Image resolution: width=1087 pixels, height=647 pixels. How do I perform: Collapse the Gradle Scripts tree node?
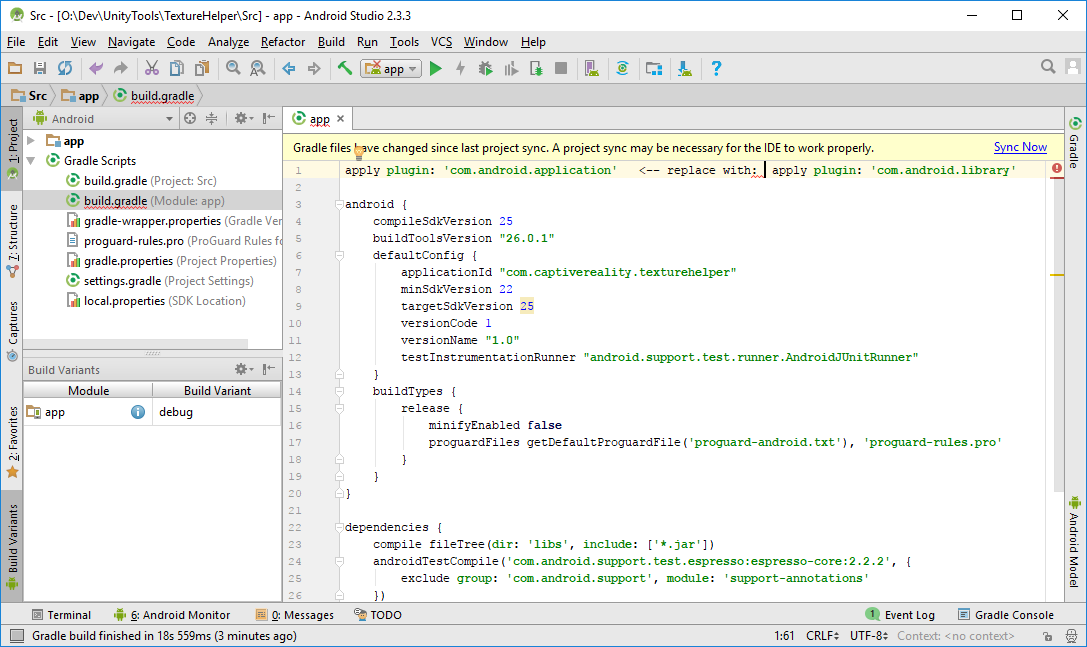pos(31,161)
